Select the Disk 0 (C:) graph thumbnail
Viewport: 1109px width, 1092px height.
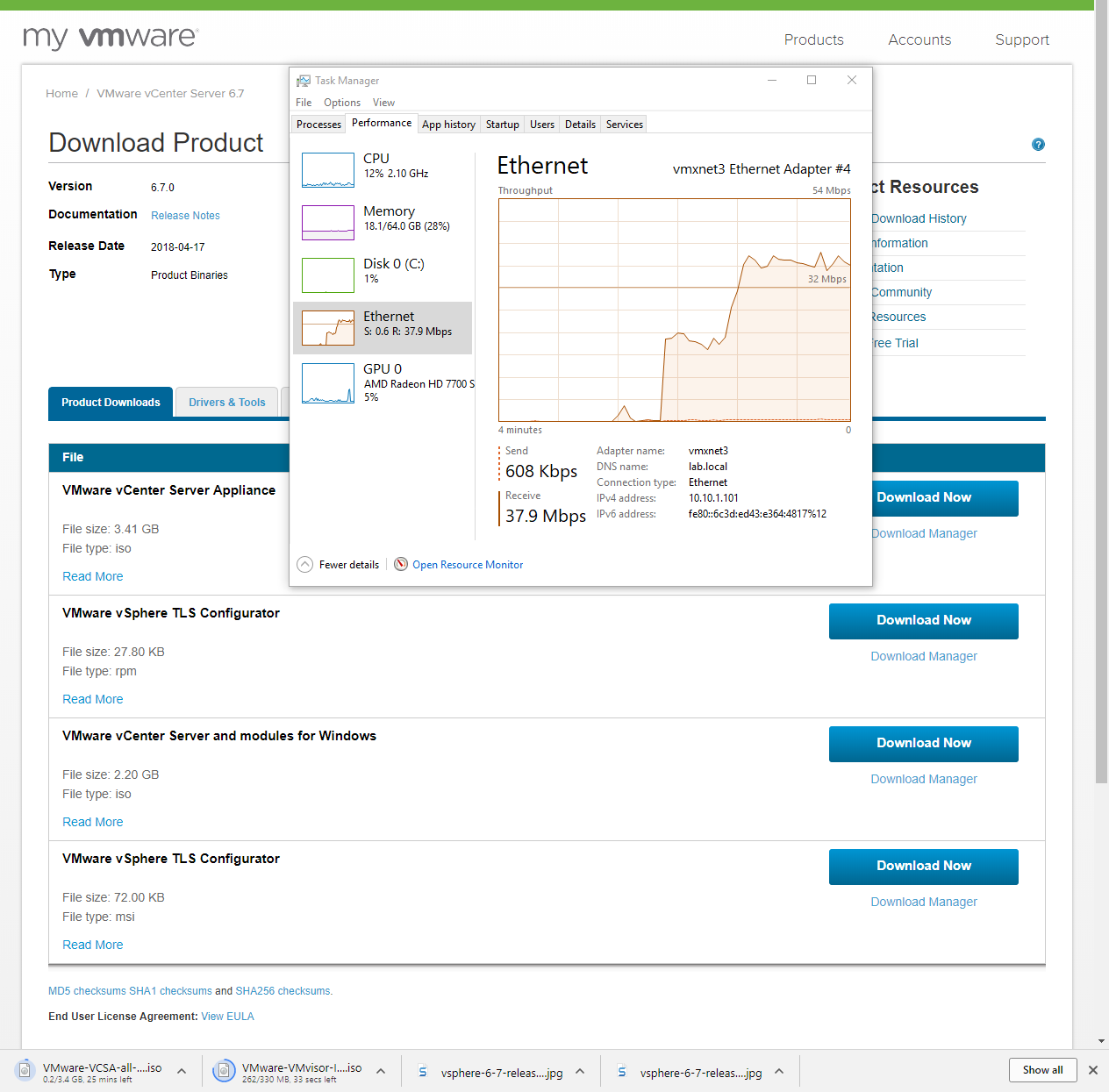pos(328,275)
